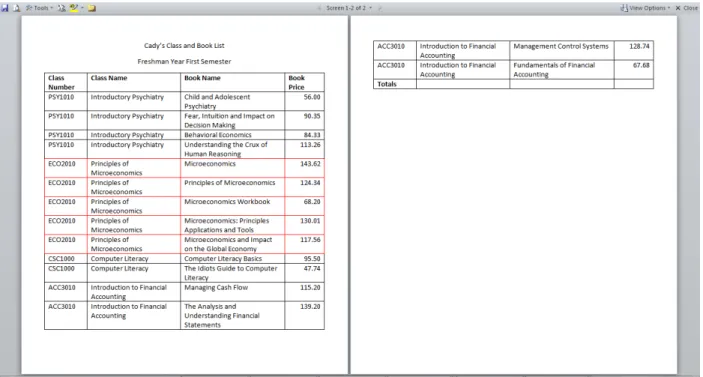Click ACC3010 in Management Control Systems row
The height and width of the screenshot is (377, 703).
point(391,46)
